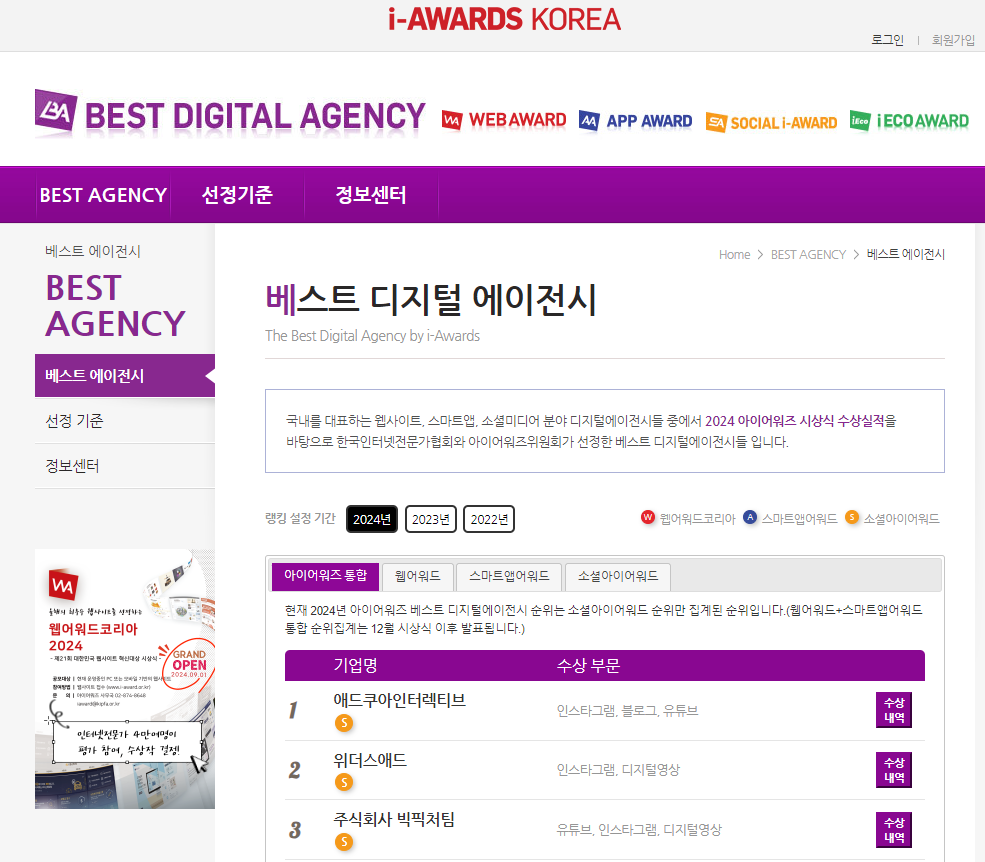The width and height of the screenshot is (985, 862).
Task: Click the 애드쿠아인터렉티브 company name
Action: tap(400, 700)
